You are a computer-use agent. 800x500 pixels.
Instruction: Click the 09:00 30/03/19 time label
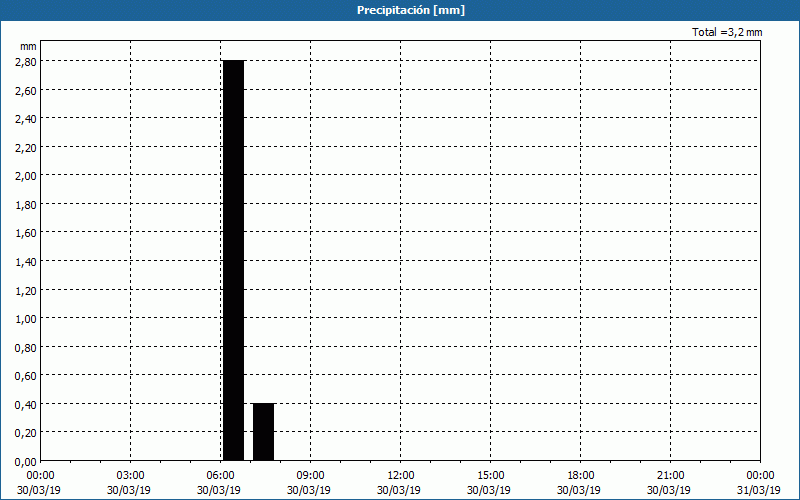coord(309,483)
